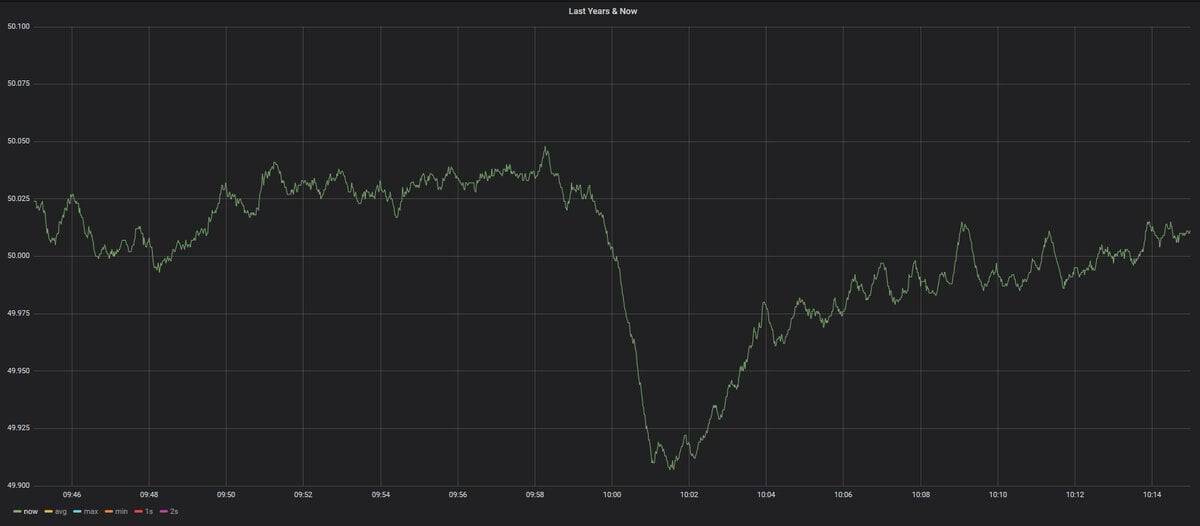
Task: Click the recovery bump on the line at 10:04
Action: tap(764, 302)
